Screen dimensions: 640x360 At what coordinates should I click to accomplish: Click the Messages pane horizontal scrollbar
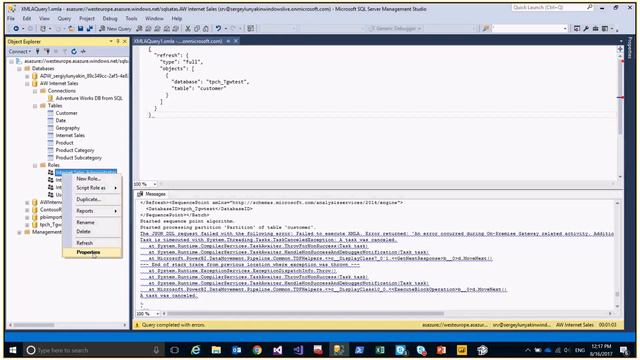305,313
